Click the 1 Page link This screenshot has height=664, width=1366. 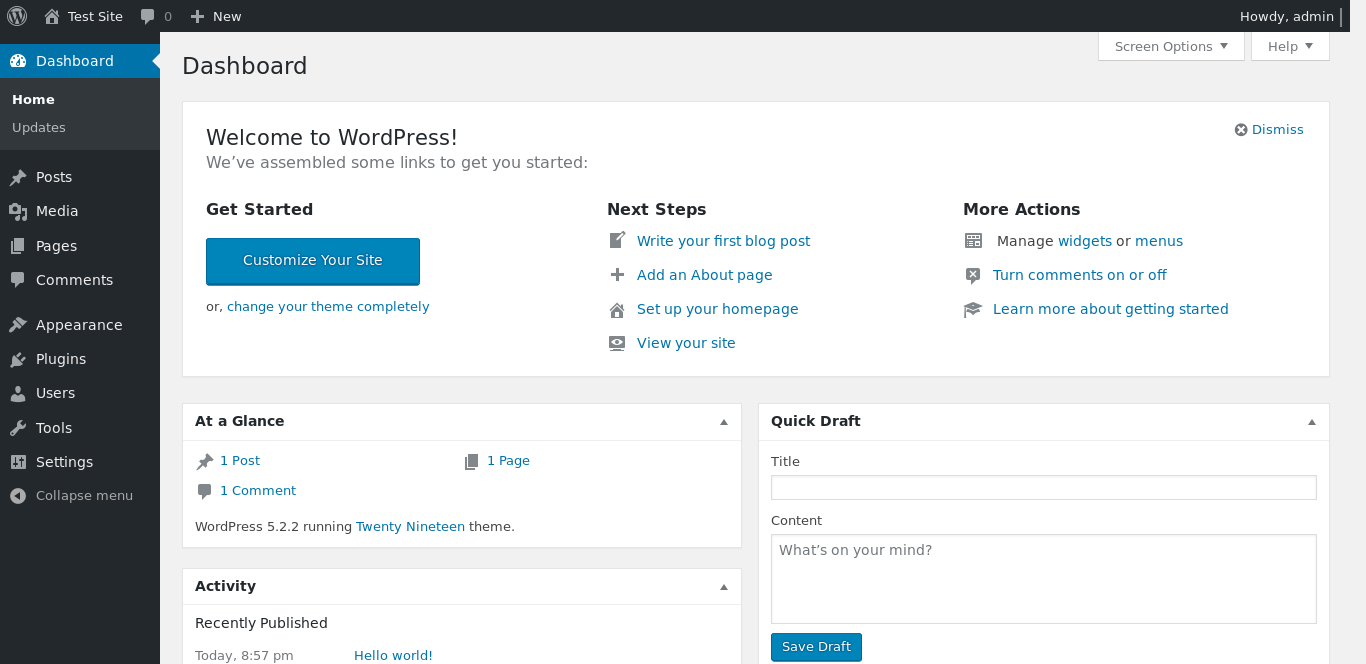[508, 461]
